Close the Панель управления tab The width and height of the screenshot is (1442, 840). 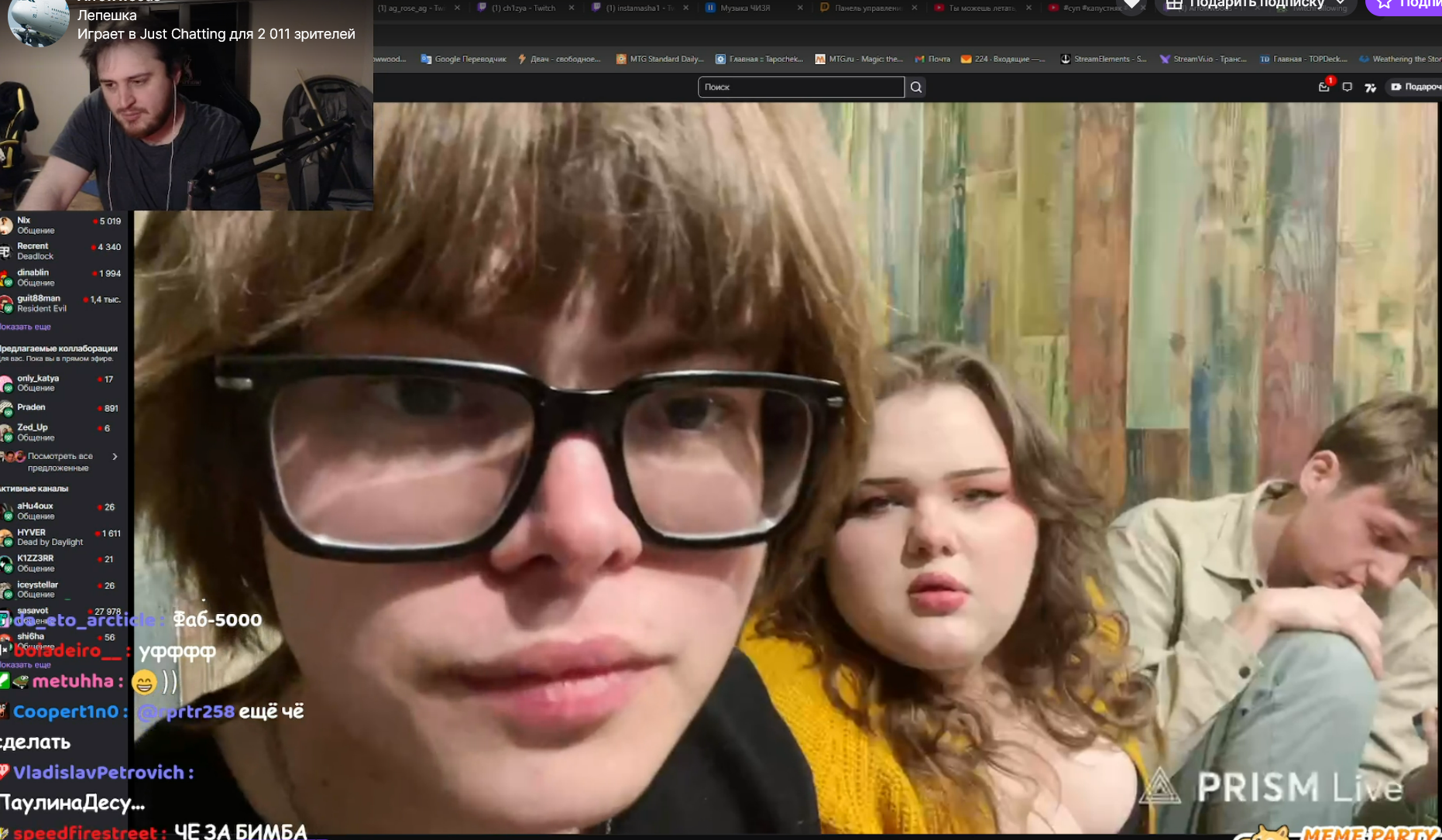915,8
